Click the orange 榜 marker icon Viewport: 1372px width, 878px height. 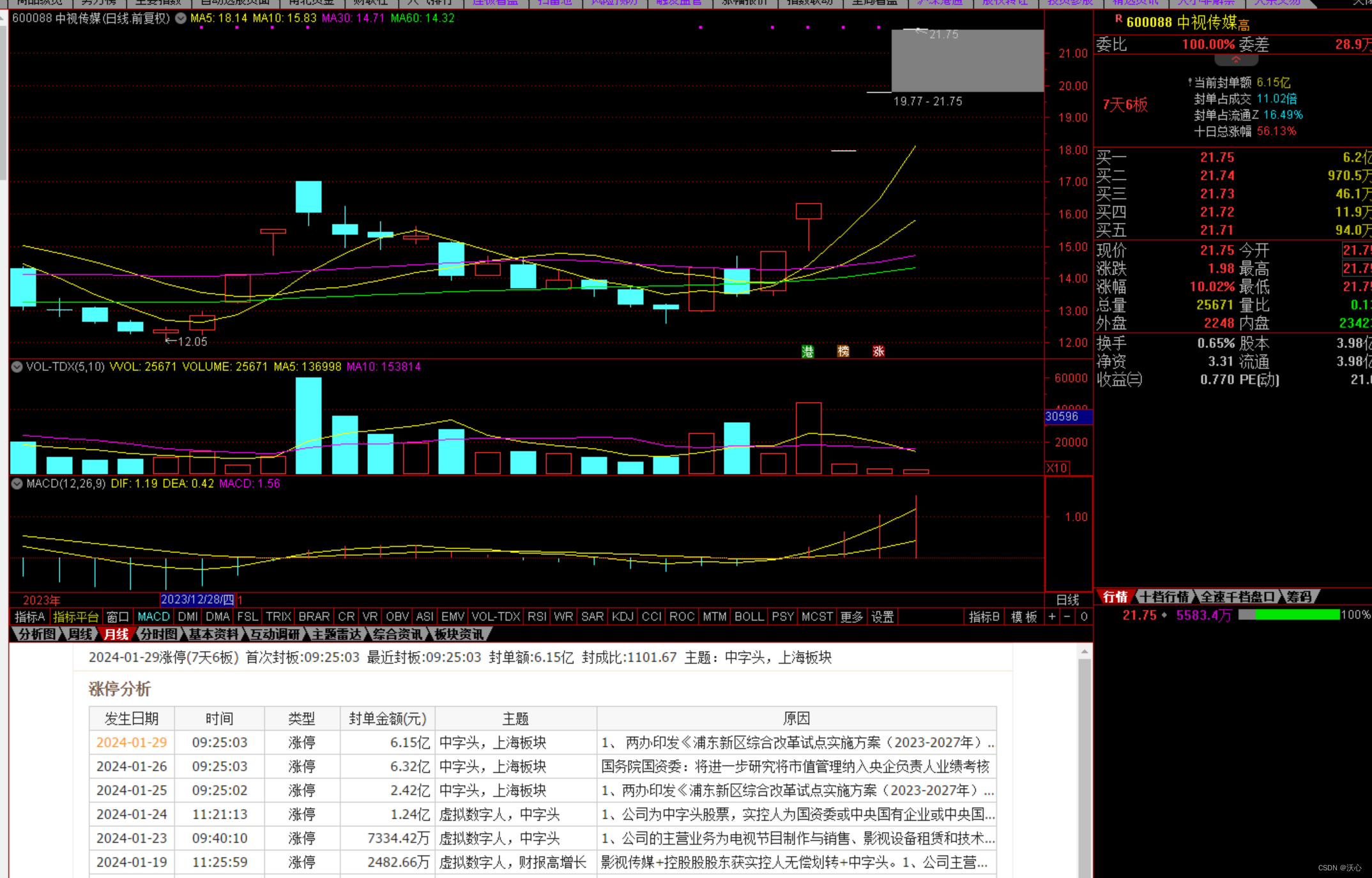click(843, 351)
